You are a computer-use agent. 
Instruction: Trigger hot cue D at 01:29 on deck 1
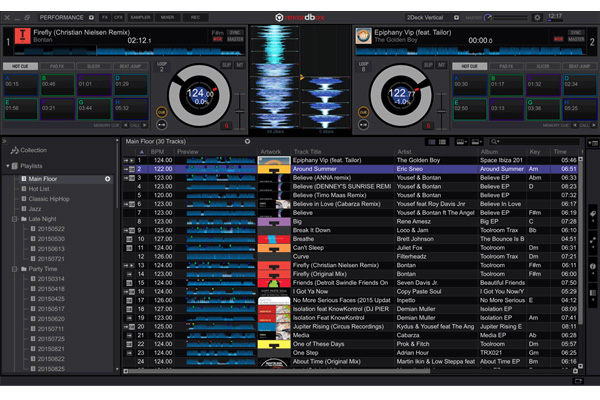tap(130, 85)
